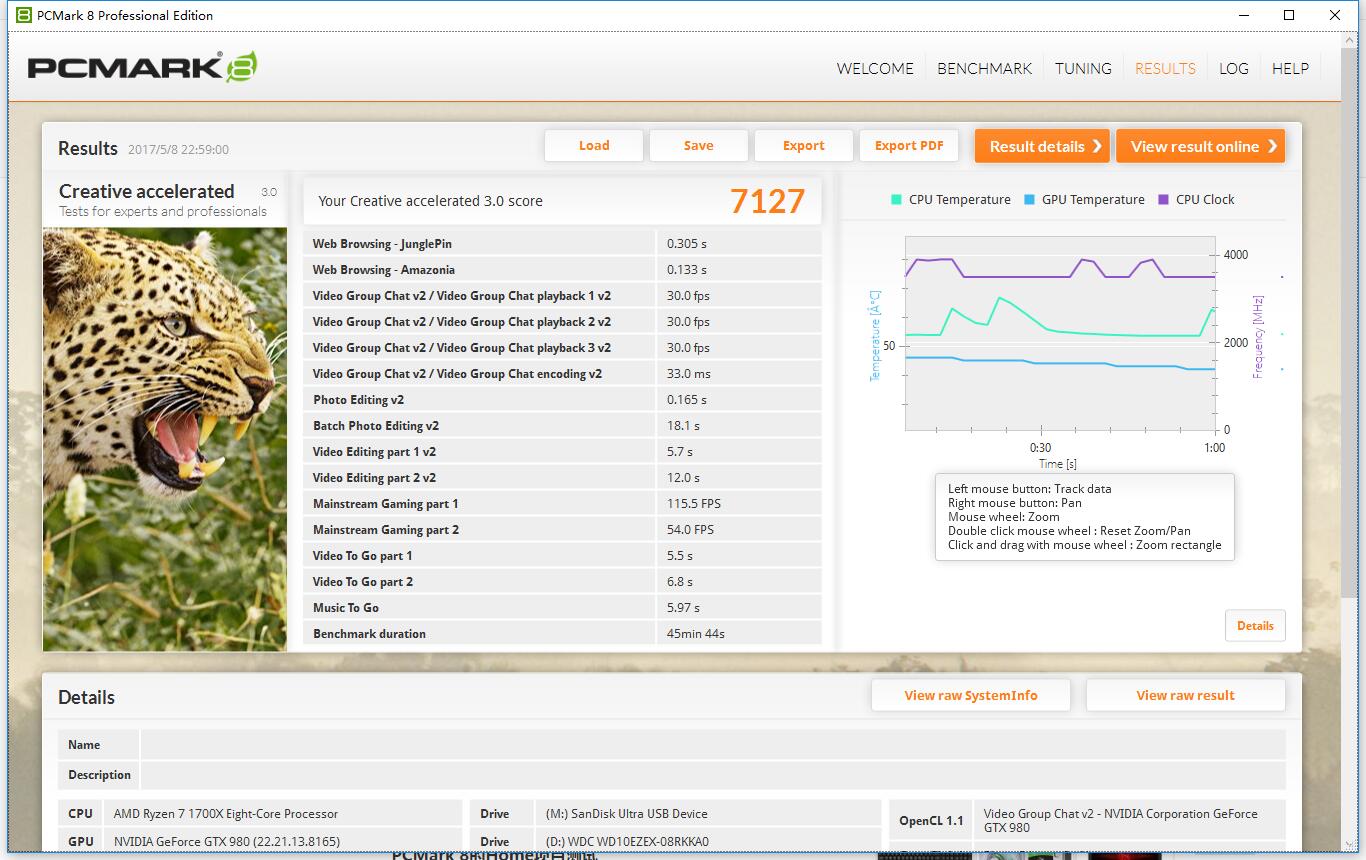Open View result online
The height and width of the screenshot is (860, 1366).
pyautogui.click(x=1200, y=146)
